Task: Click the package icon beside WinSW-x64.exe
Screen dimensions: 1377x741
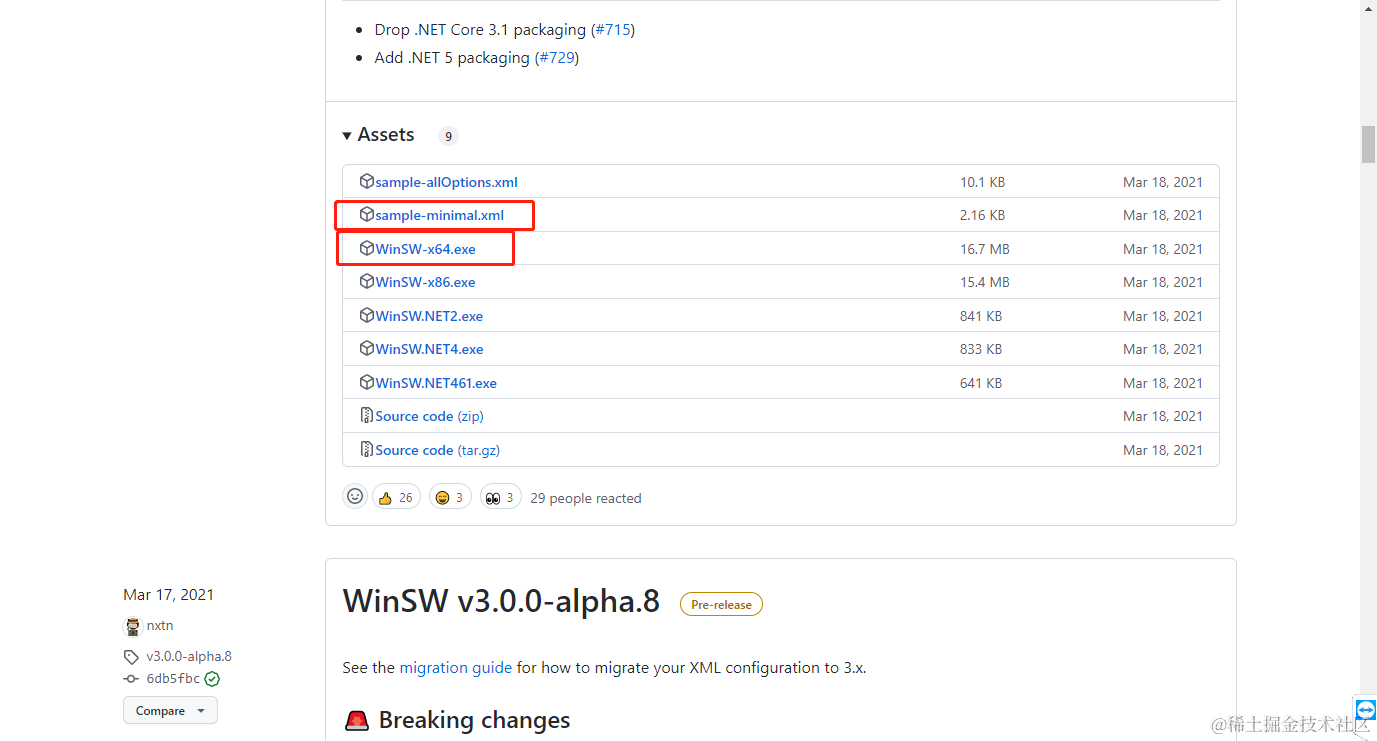Action: pyautogui.click(x=367, y=249)
